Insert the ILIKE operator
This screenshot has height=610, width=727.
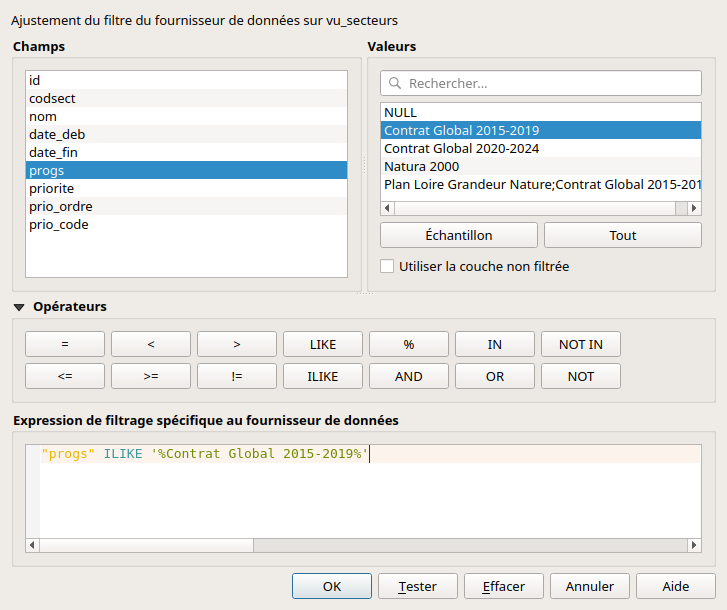point(323,377)
